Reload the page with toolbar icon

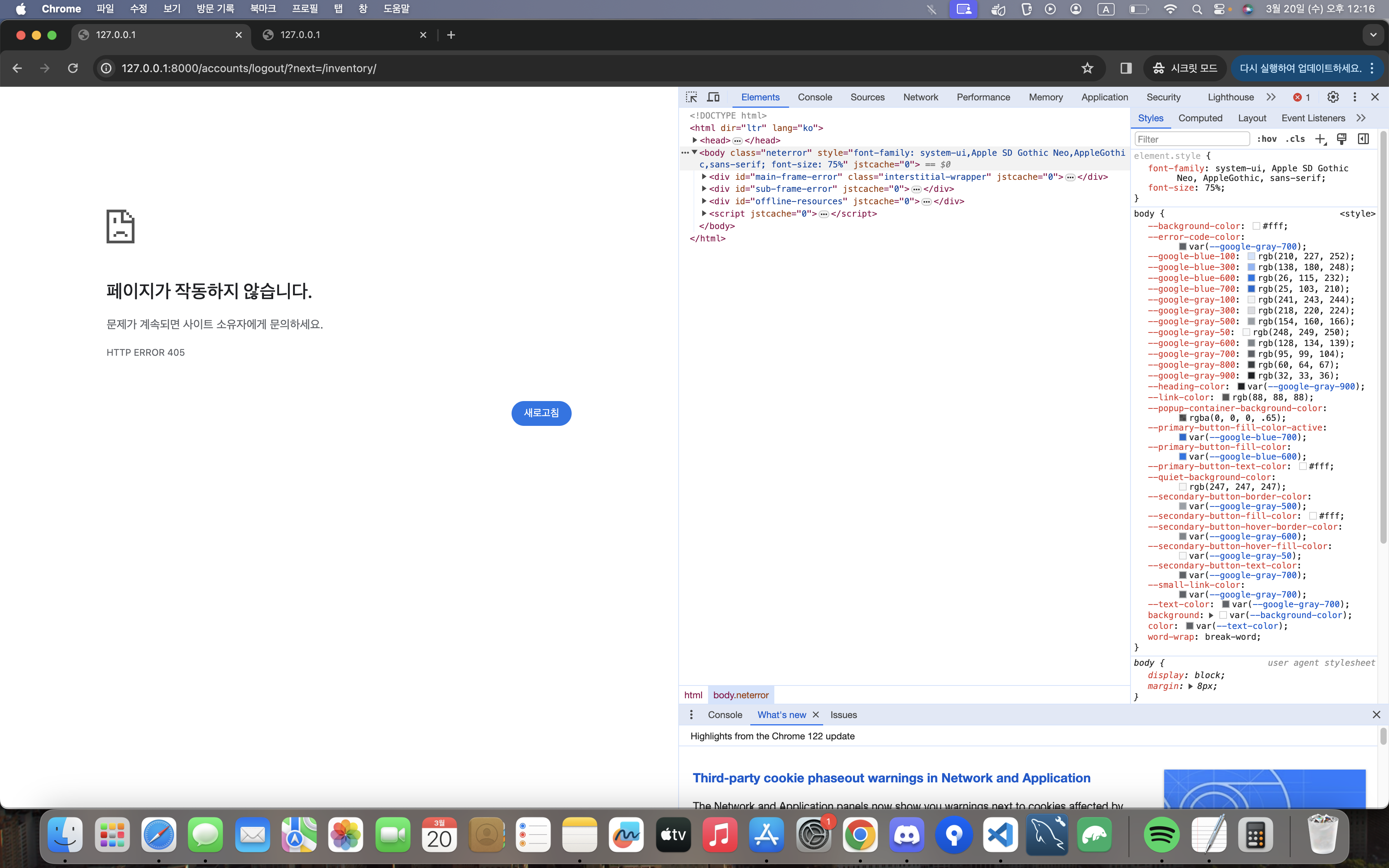[73, 68]
